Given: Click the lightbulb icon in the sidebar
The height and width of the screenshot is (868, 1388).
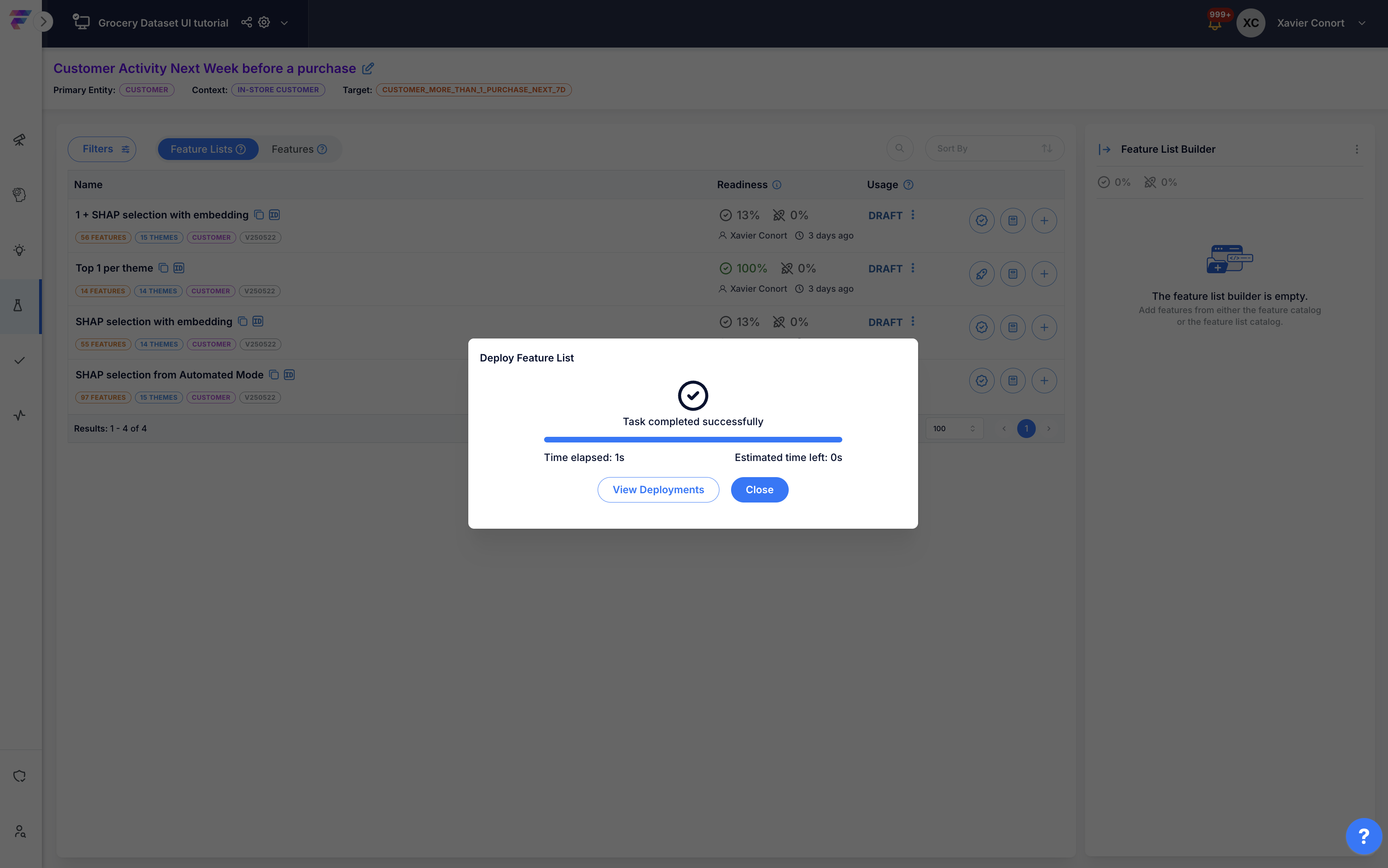Looking at the screenshot, I should pyautogui.click(x=19, y=250).
